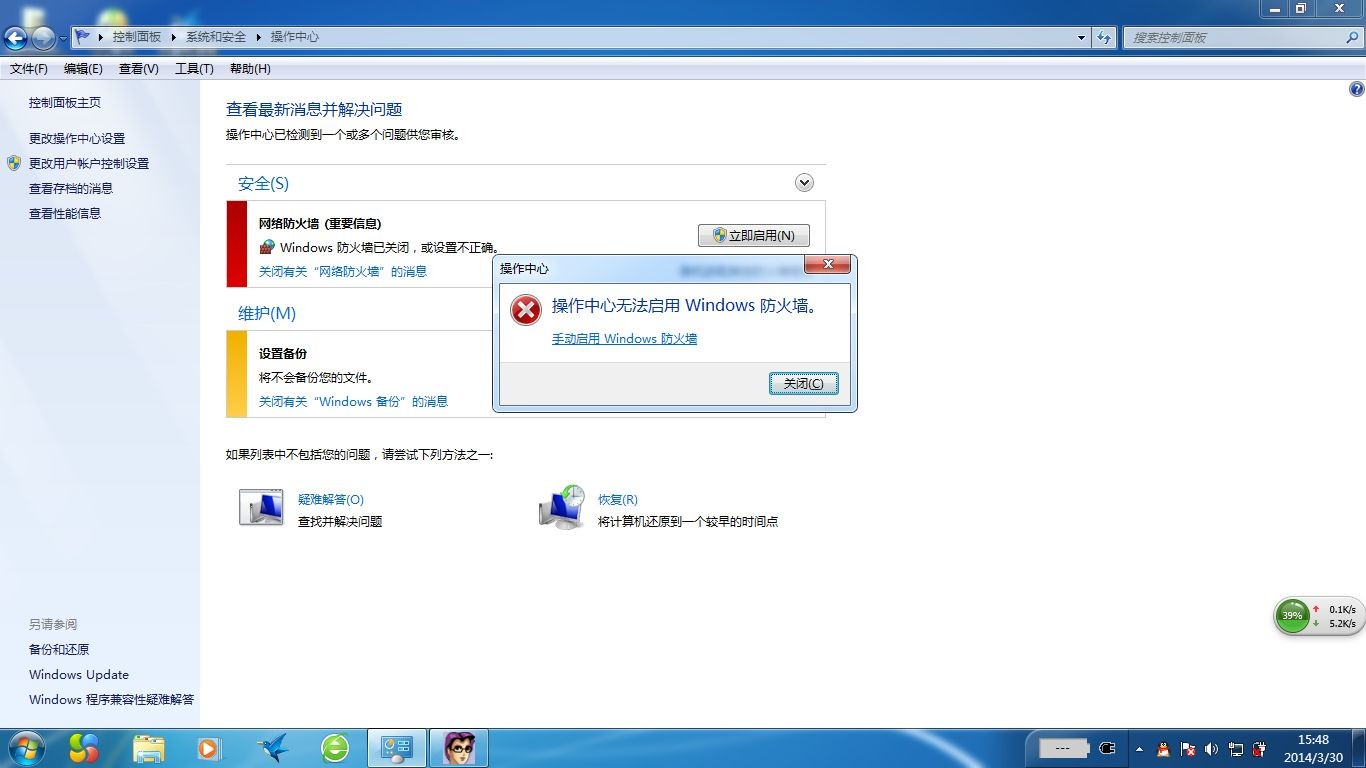The image size is (1366, 768).
Task: Click the battery plug icon beside language bar
Action: tap(1107, 748)
